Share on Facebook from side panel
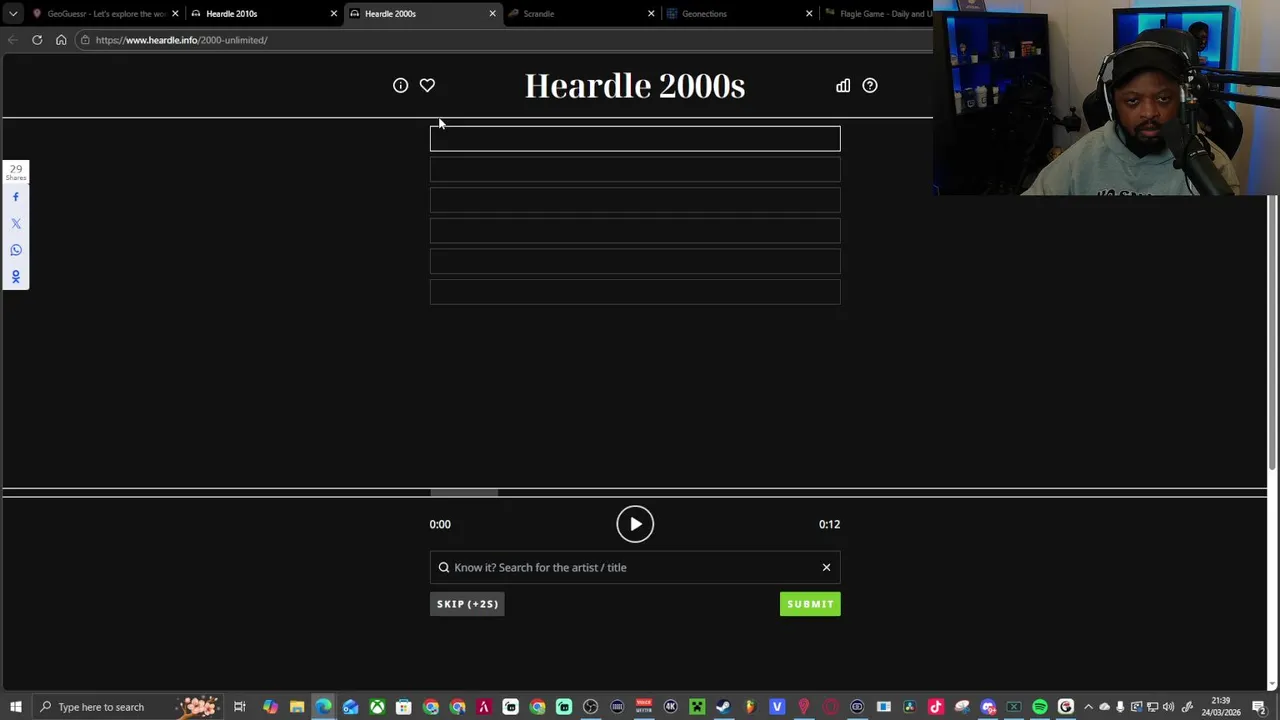The height and width of the screenshot is (720, 1280). coord(15,197)
